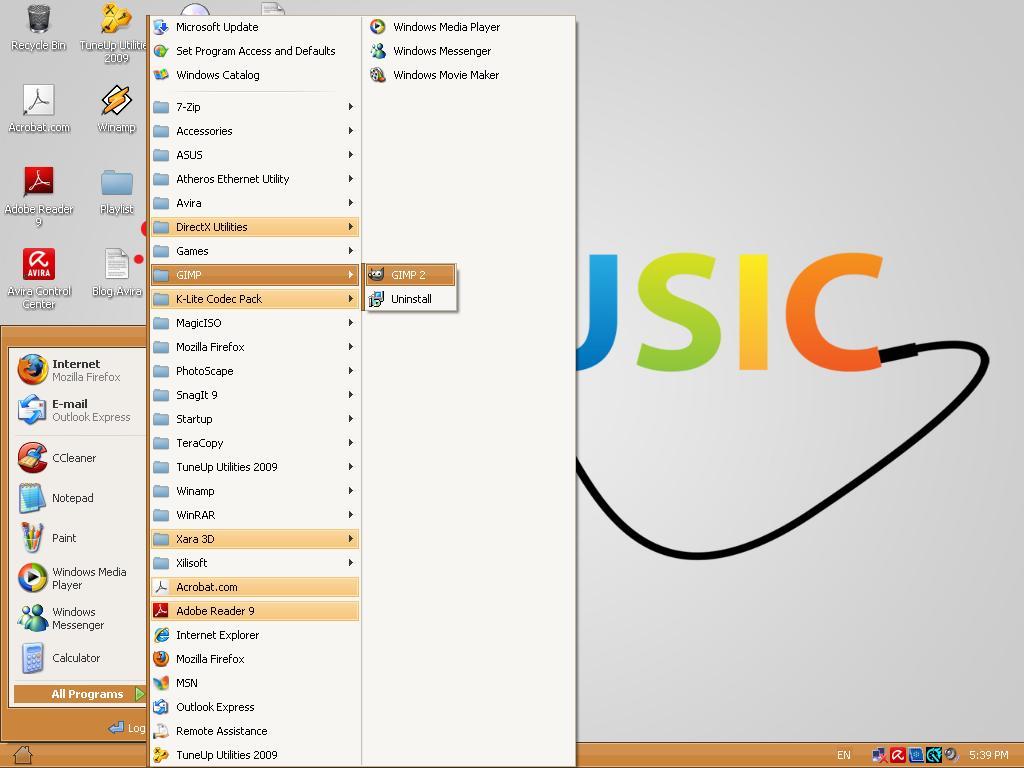Click the volume tray icon
Viewport: 1024px width, 768px height.
[951, 755]
